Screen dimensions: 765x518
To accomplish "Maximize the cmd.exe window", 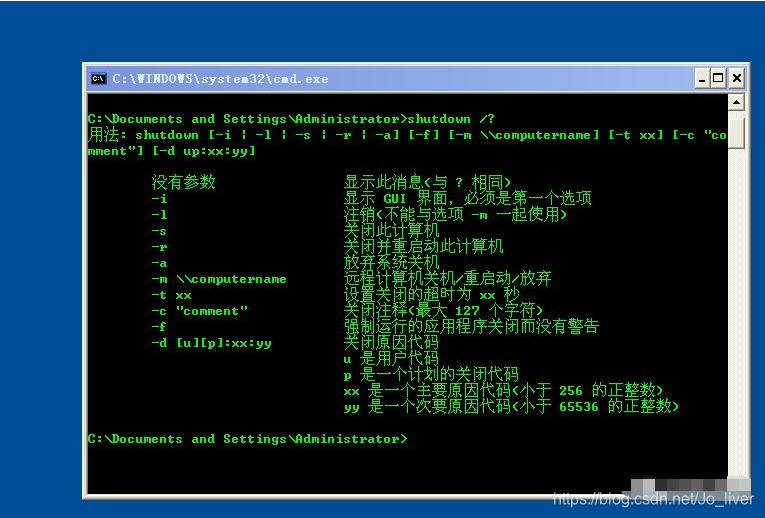I will click(x=718, y=78).
